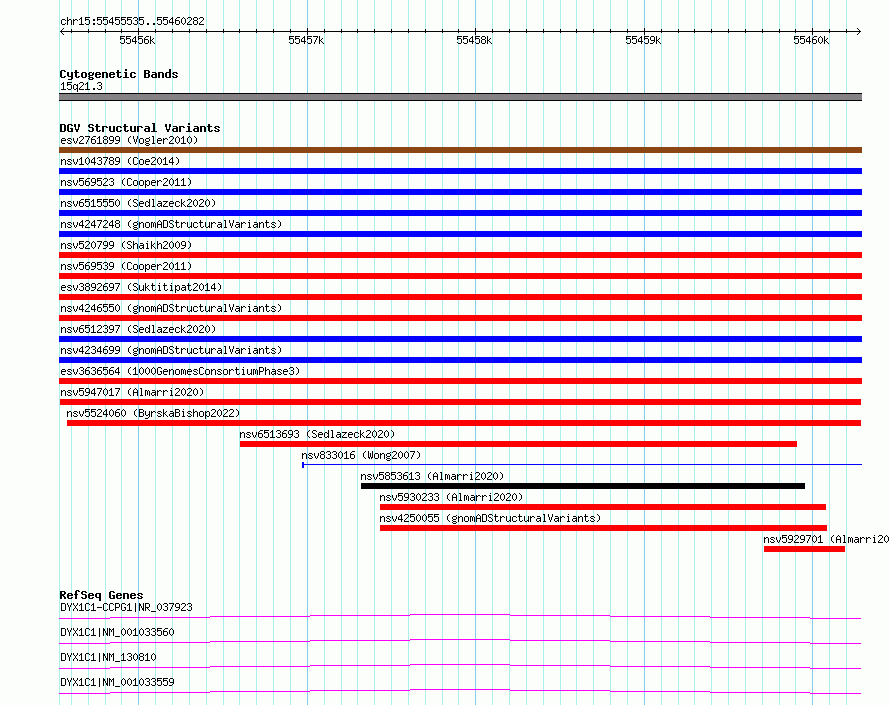Click the magenta DYX1C1-CCPG1 NR_037923 transcript line

point(460,616)
